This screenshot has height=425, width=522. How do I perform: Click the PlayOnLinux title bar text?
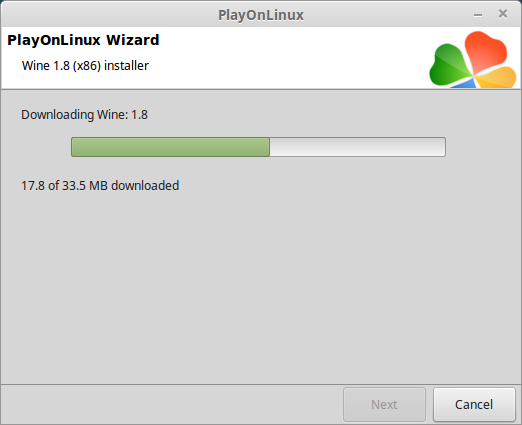pos(261,15)
